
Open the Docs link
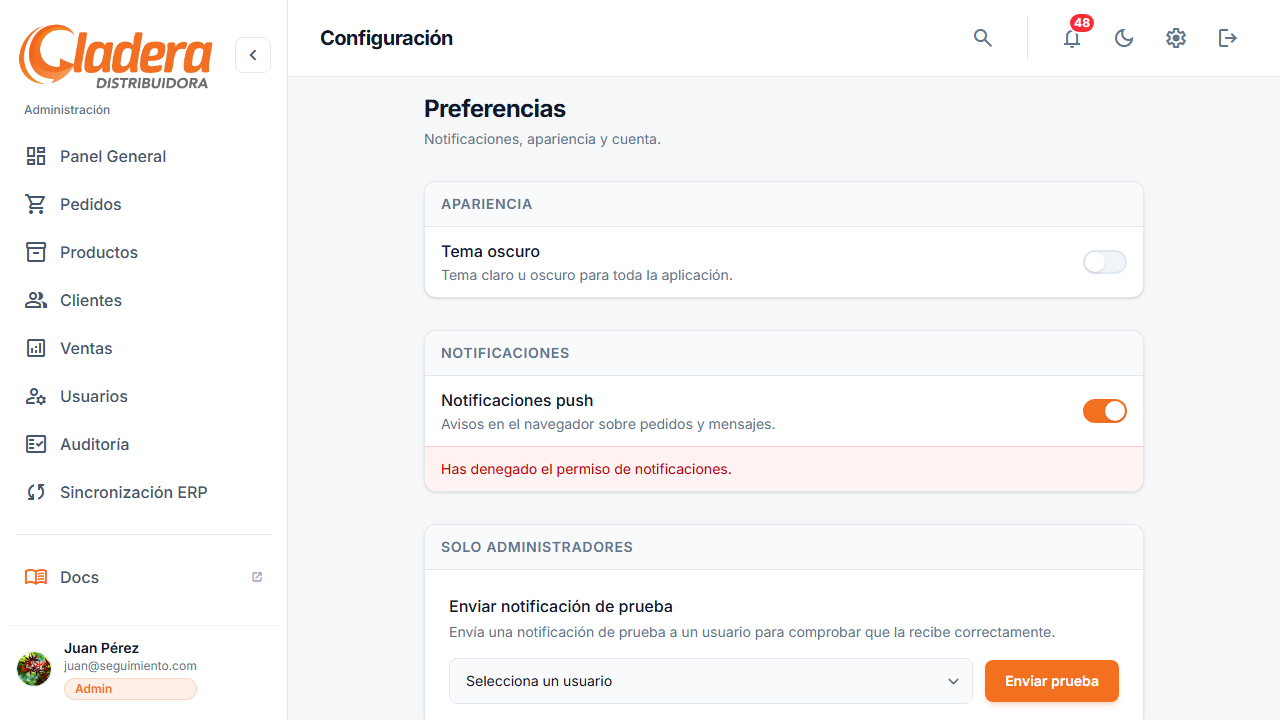tap(80, 577)
